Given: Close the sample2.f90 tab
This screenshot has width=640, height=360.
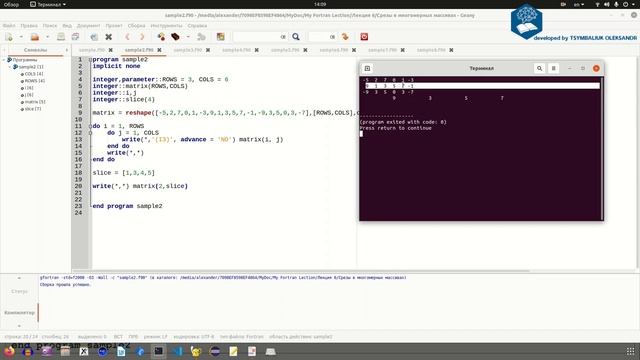Looking at the screenshot, I should click(x=159, y=50).
